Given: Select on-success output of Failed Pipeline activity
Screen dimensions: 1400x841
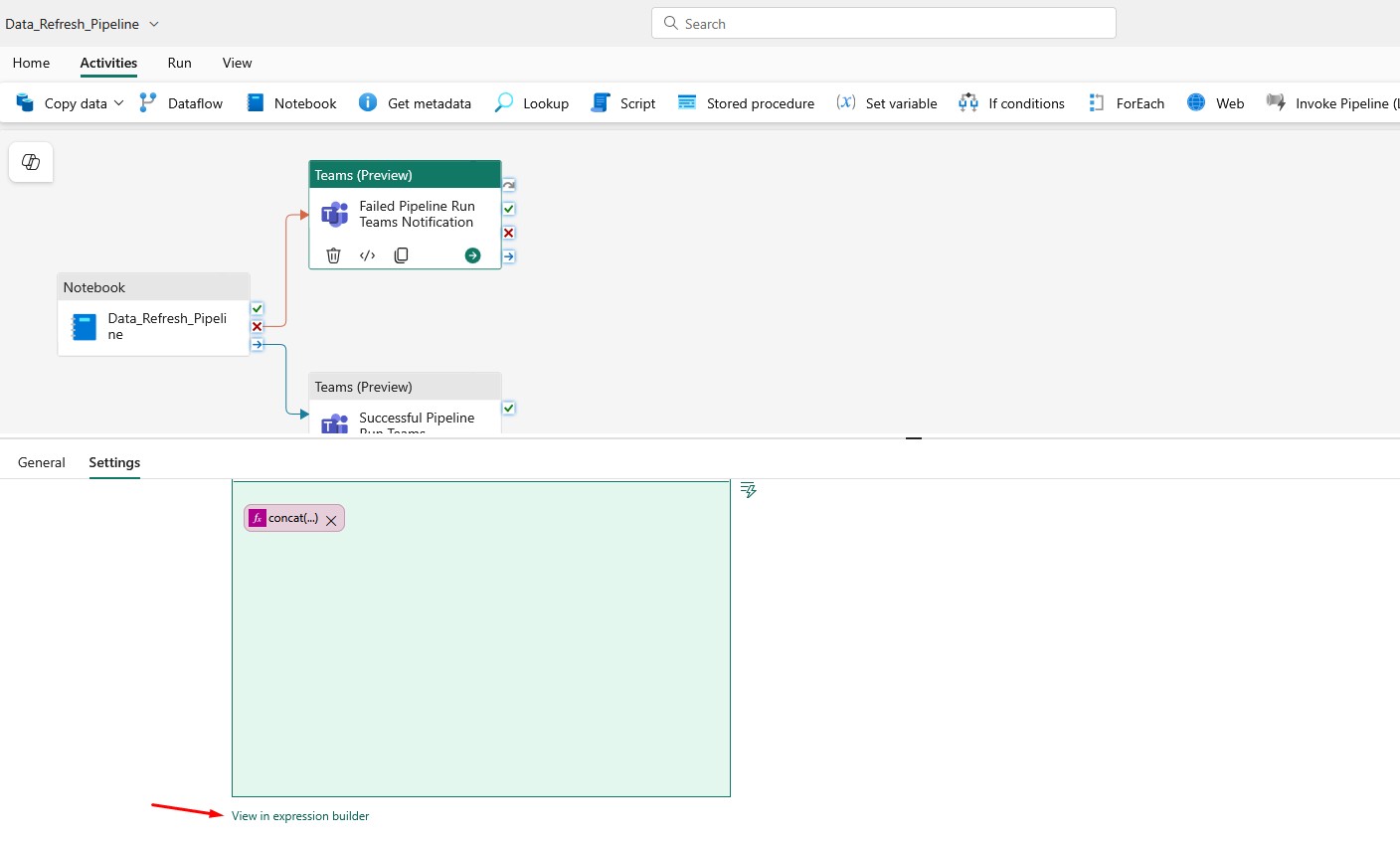Looking at the screenshot, I should (508, 209).
